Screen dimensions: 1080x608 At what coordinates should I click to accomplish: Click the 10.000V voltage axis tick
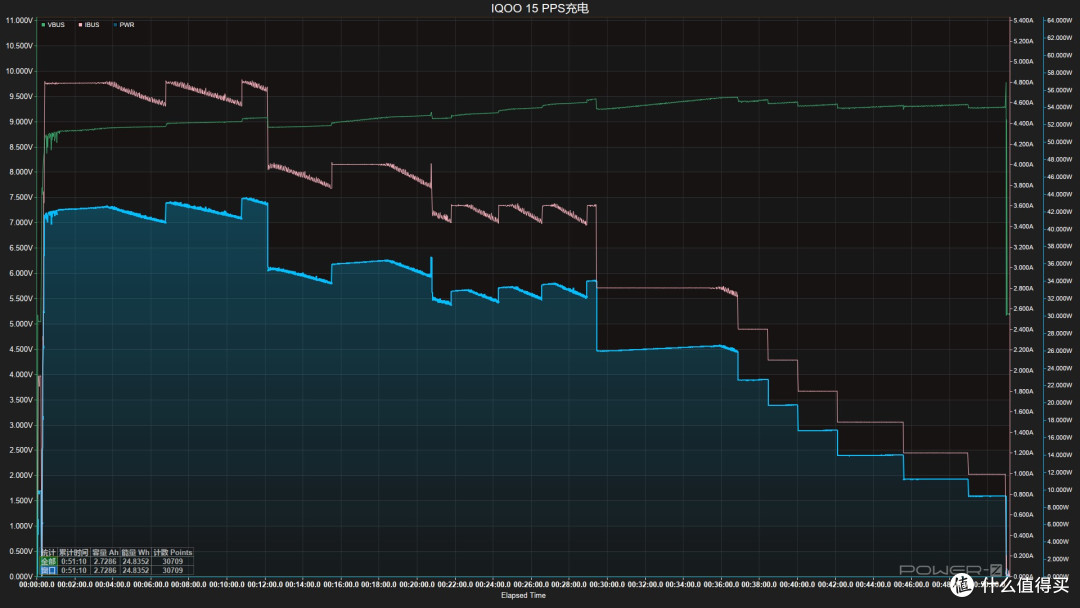pos(19,71)
